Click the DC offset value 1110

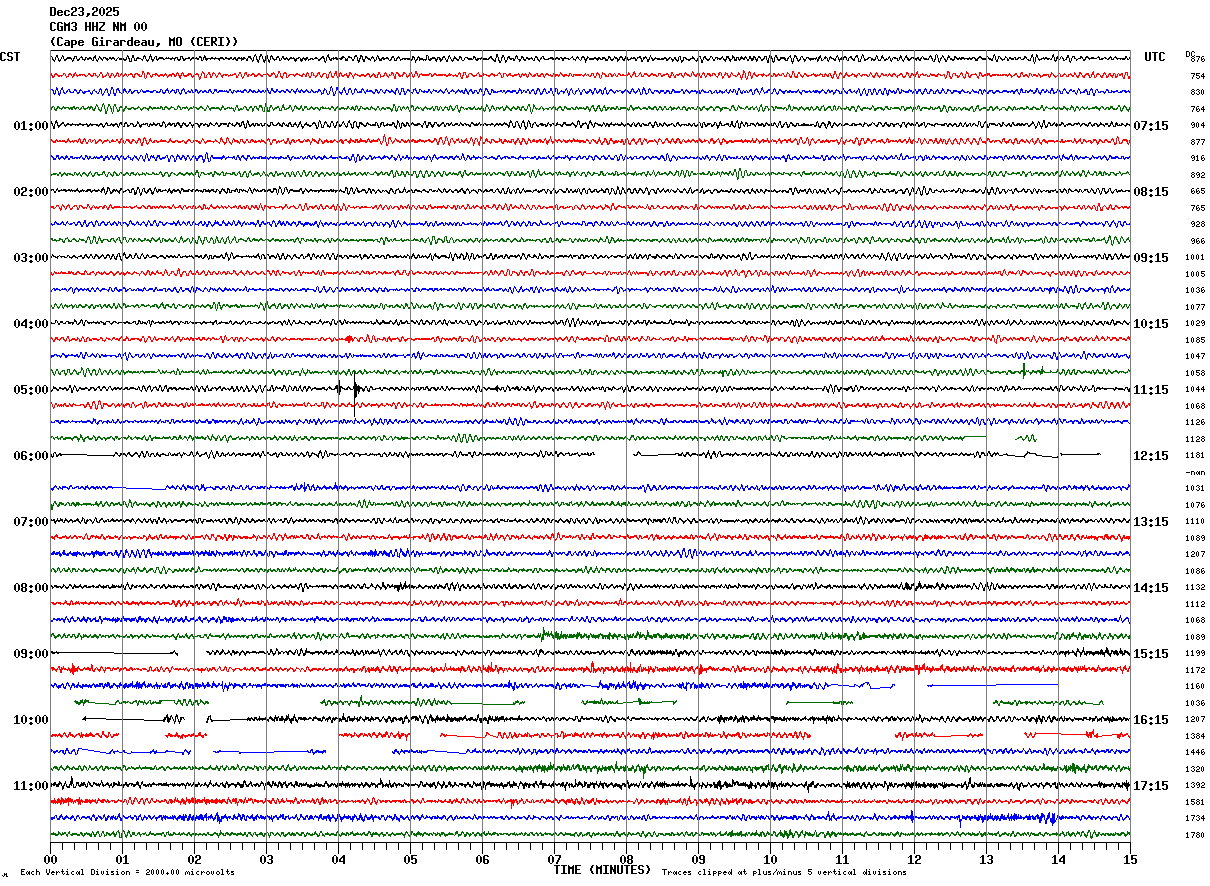[1195, 521]
